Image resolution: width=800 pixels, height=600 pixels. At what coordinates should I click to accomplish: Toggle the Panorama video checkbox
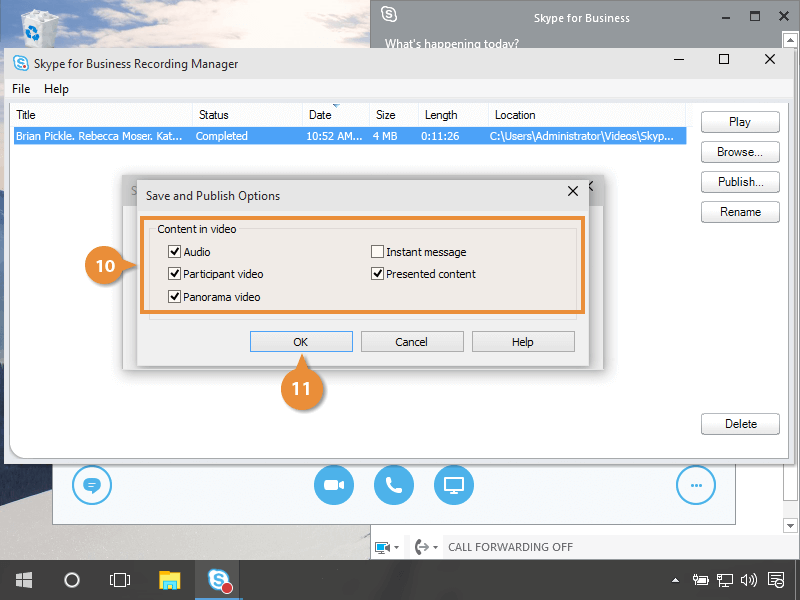175,297
